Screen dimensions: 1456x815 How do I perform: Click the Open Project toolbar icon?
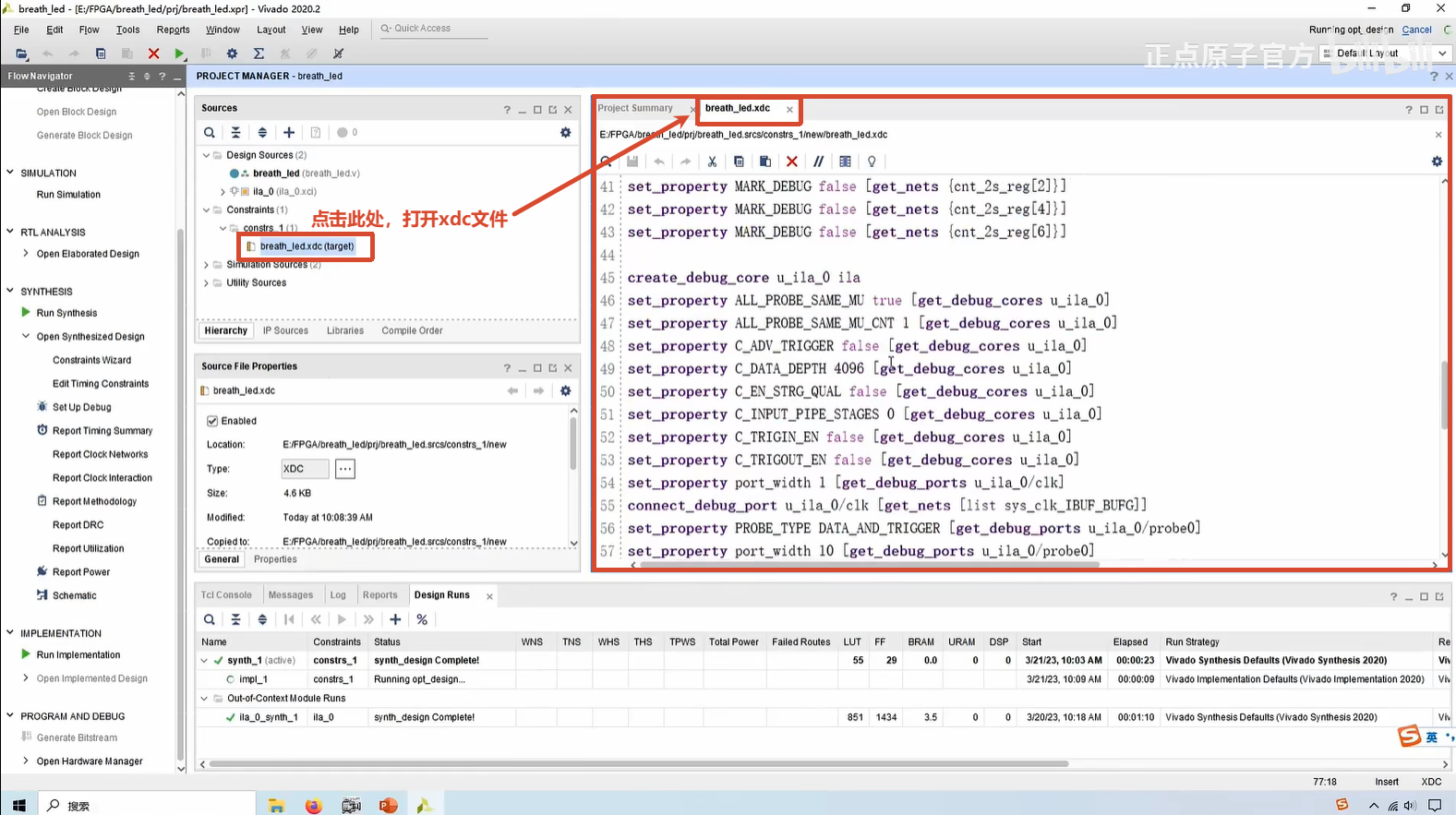[21, 54]
